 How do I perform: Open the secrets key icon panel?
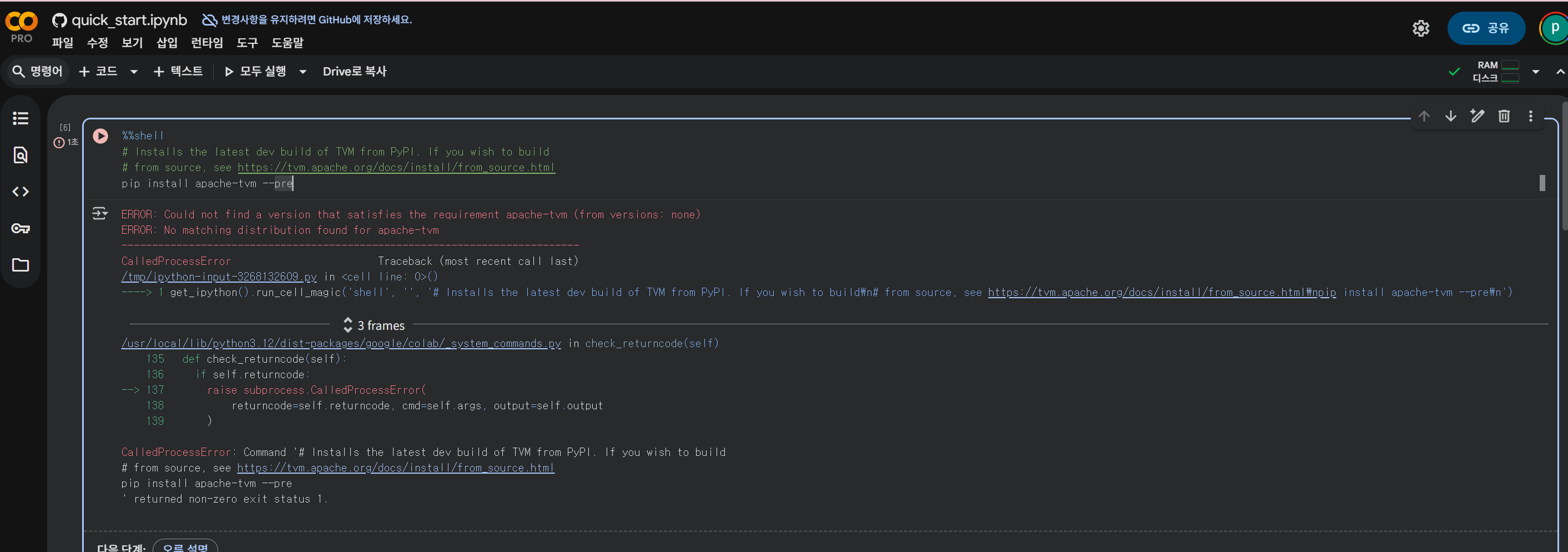click(x=21, y=228)
